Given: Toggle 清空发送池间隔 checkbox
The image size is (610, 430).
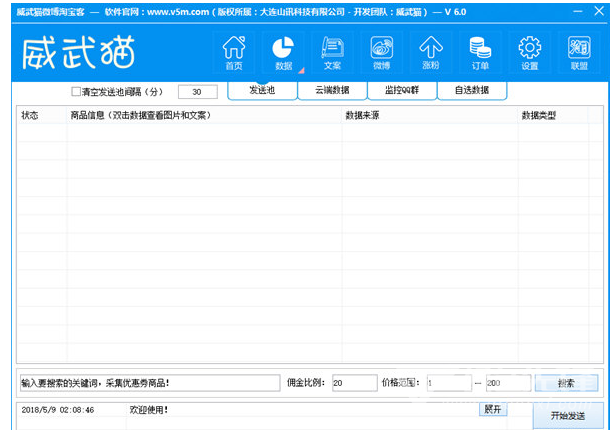Looking at the screenshot, I should (x=76, y=92).
